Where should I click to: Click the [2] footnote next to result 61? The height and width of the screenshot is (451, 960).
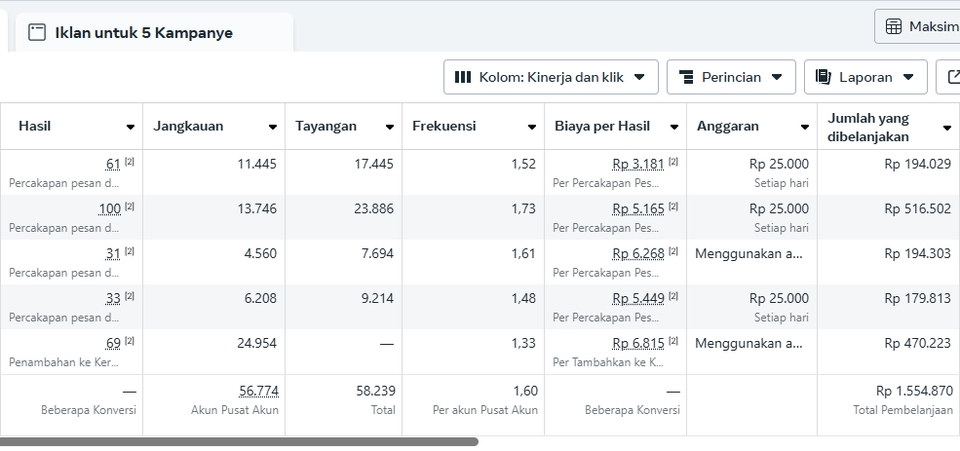(130, 162)
